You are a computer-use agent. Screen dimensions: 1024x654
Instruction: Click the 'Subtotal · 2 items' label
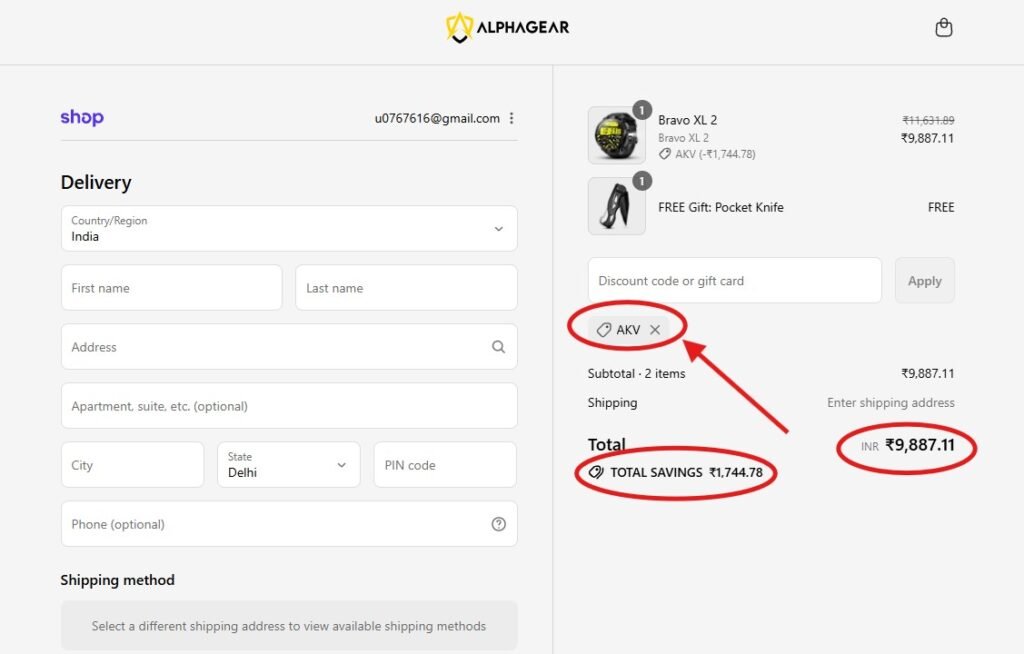636,374
